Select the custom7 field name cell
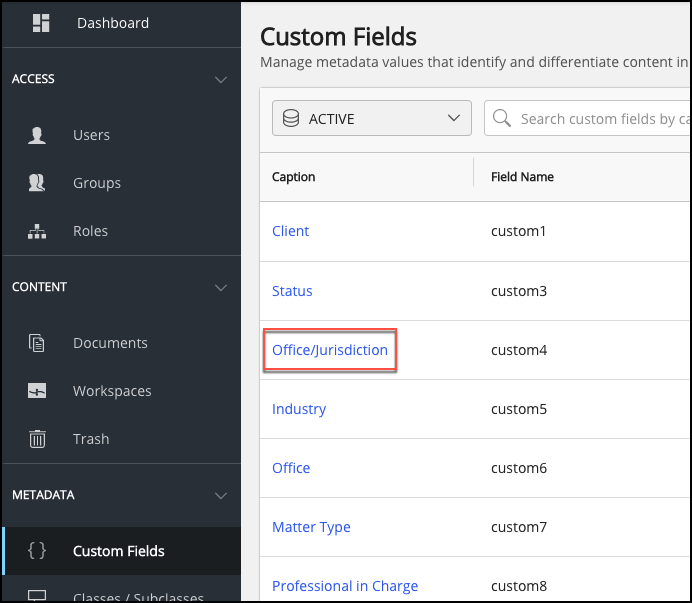 tap(519, 527)
